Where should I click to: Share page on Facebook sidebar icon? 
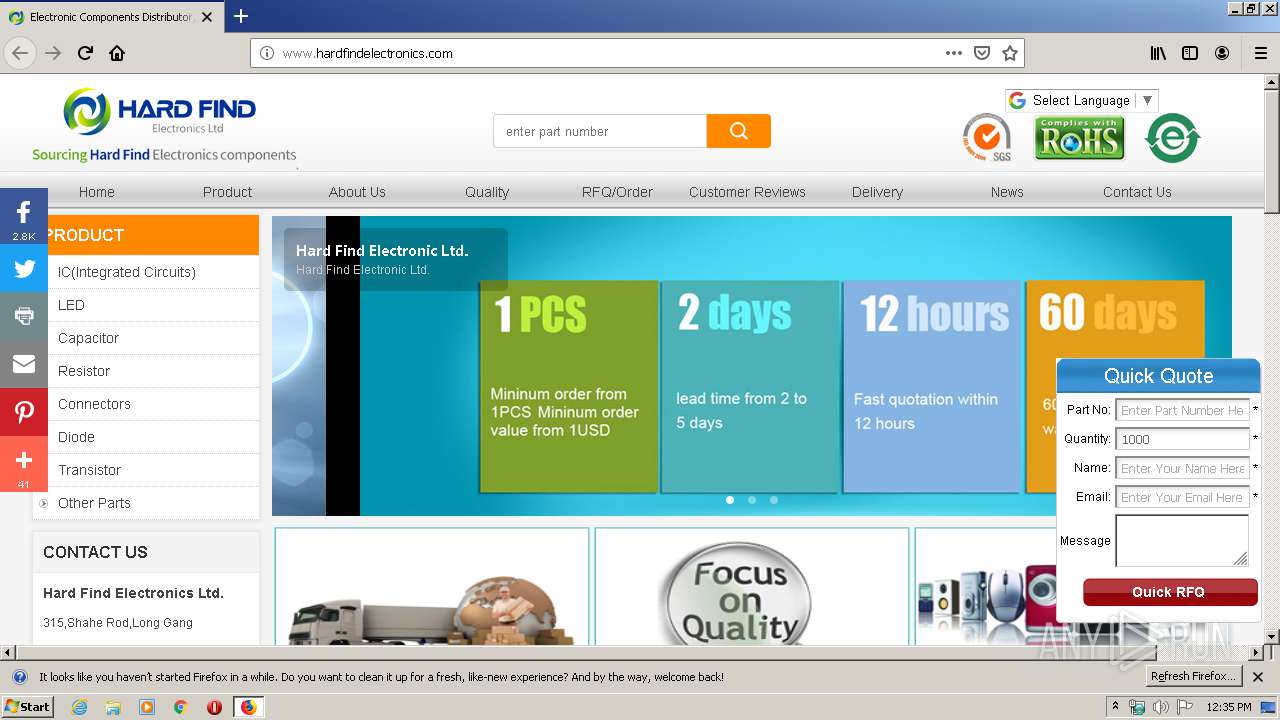coord(24,216)
